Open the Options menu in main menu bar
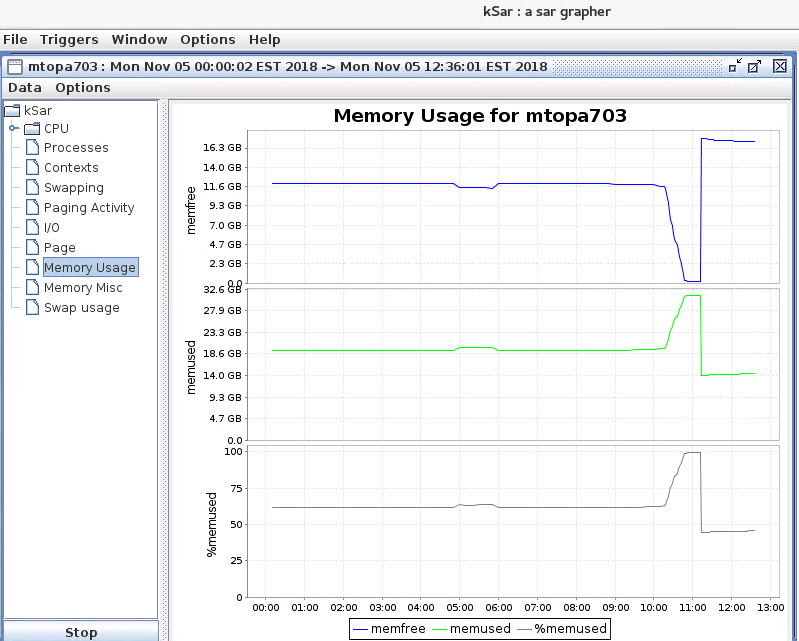 pyautogui.click(x=207, y=40)
